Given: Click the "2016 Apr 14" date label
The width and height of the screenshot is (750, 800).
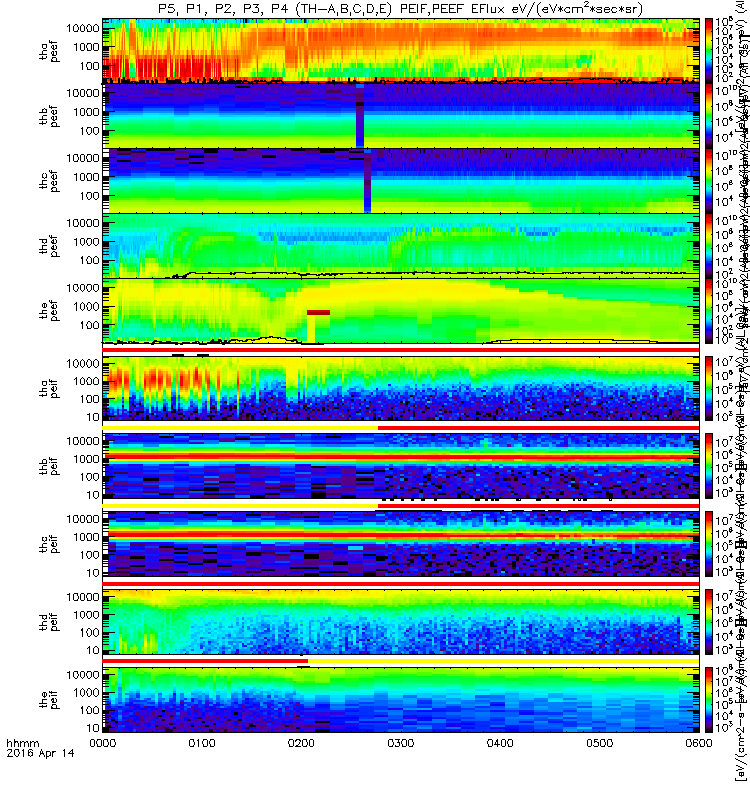Looking at the screenshot, I should (40, 753).
